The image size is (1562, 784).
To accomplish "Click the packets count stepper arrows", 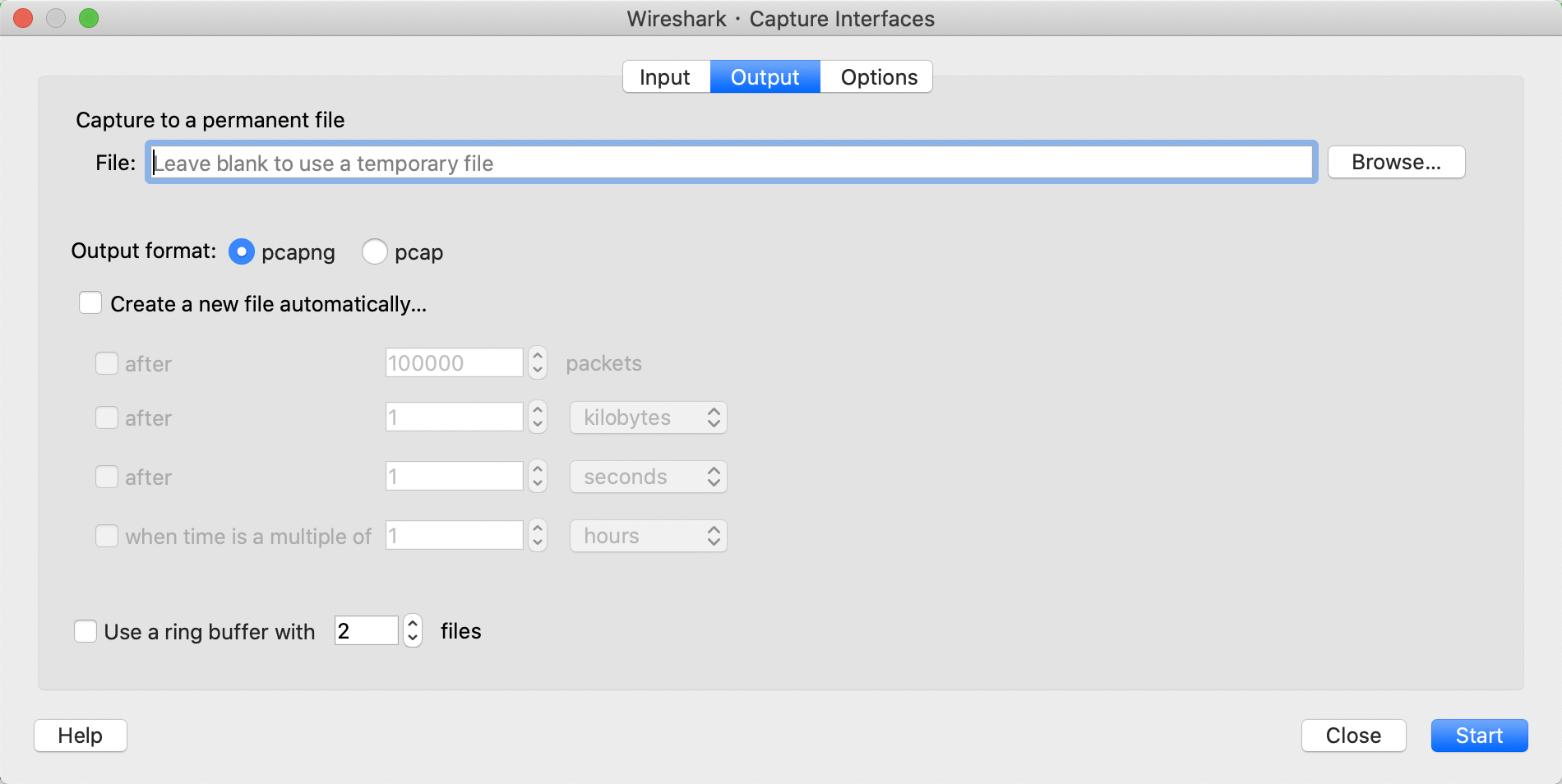I will [538, 362].
